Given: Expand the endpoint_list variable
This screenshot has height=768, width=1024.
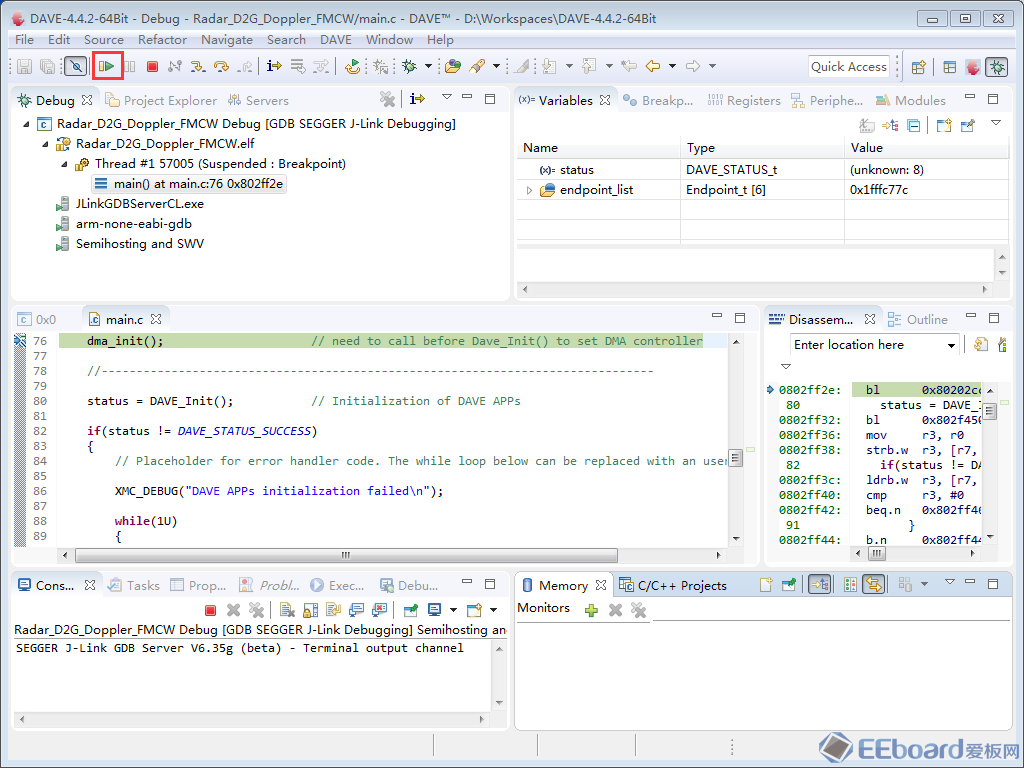Looking at the screenshot, I should click(530, 190).
